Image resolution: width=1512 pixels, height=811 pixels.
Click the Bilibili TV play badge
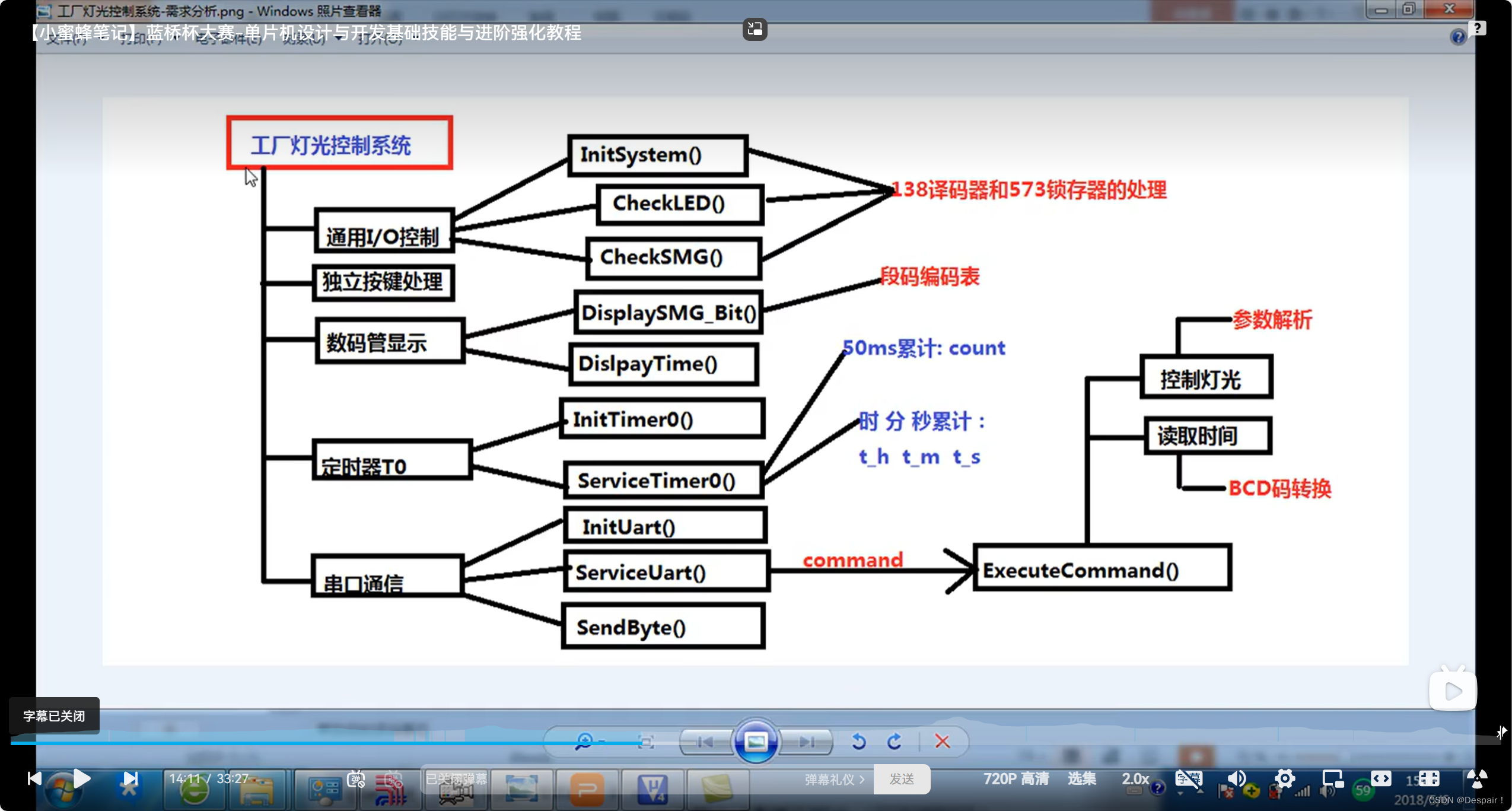pos(1453,690)
